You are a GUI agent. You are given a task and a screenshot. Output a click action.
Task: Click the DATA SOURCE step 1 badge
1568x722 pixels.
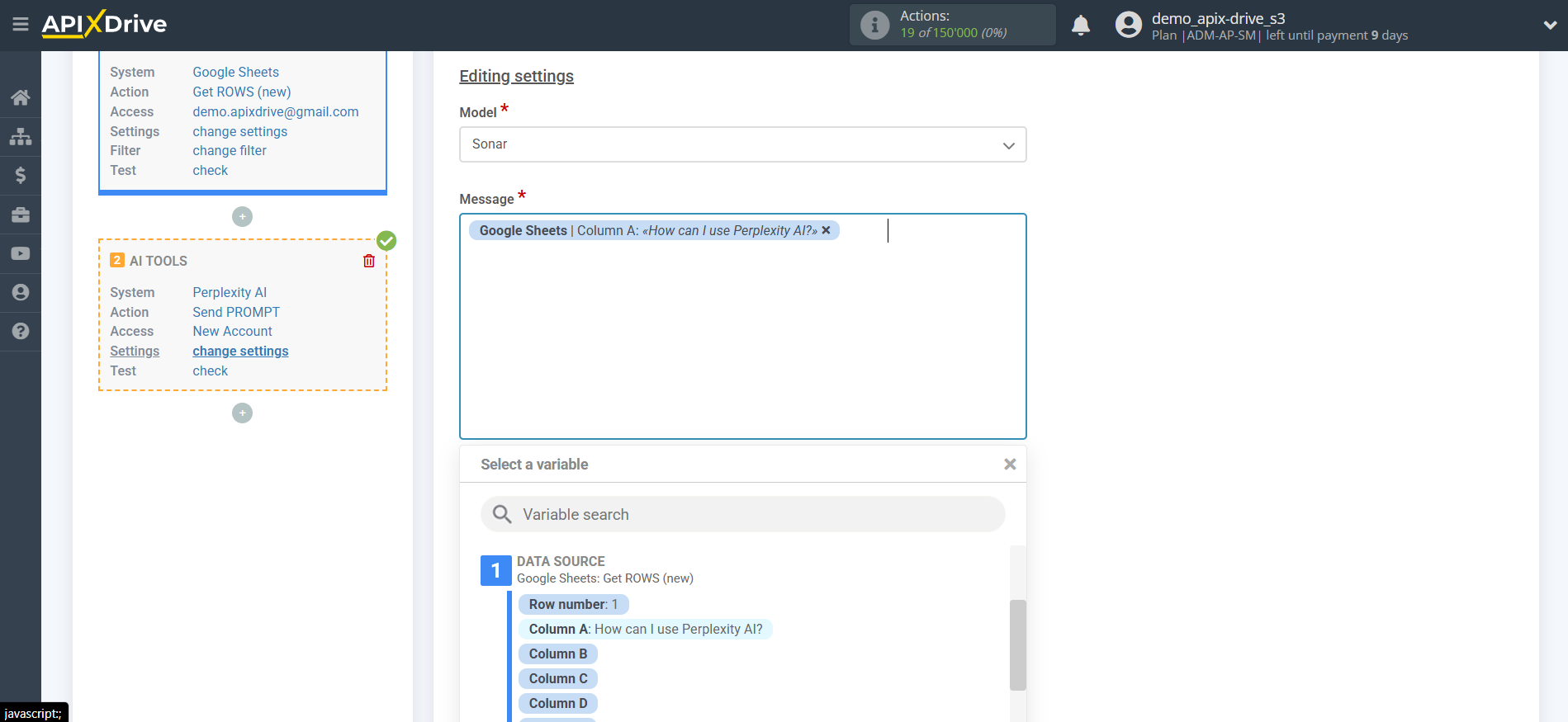click(x=495, y=570)
